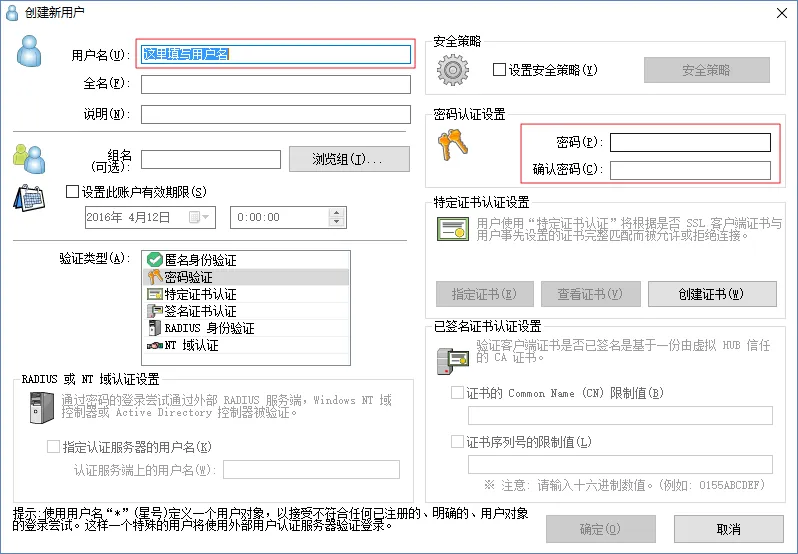Click the network icon of NT 域认证

click(x=154, y=345)
